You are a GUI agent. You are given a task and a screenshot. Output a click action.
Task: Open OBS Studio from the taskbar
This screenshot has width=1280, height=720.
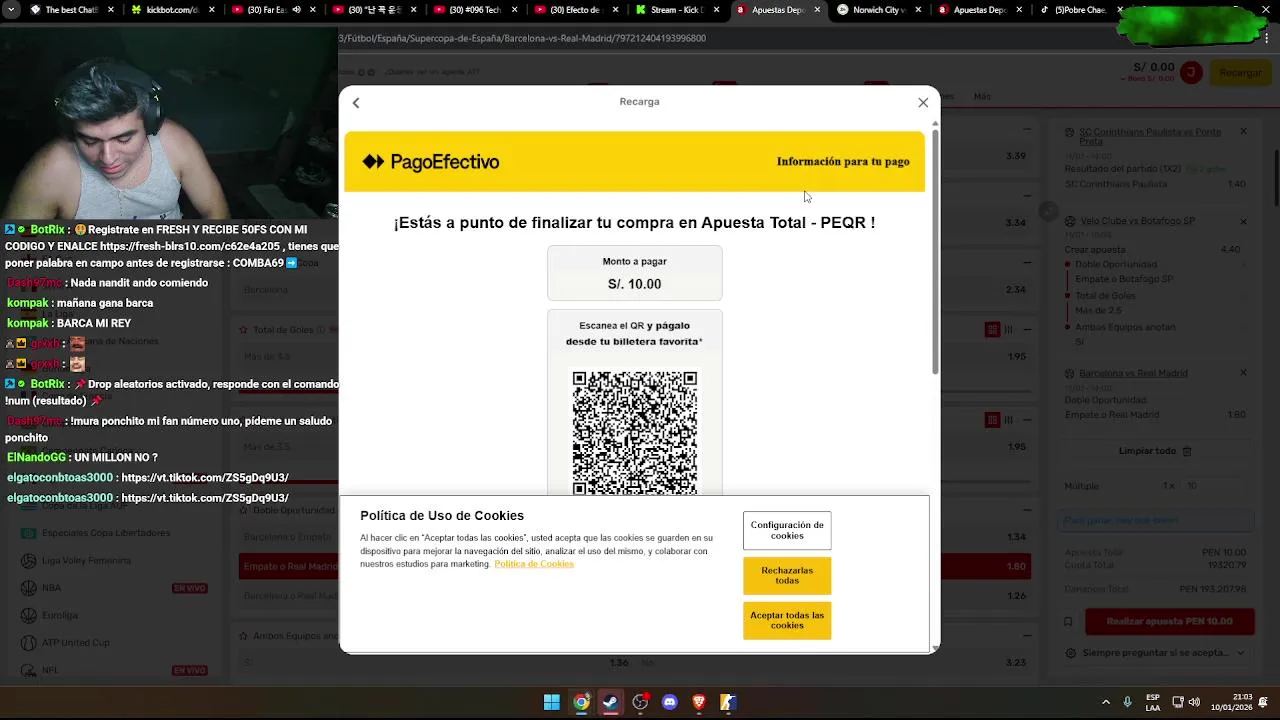pos(640,702)
